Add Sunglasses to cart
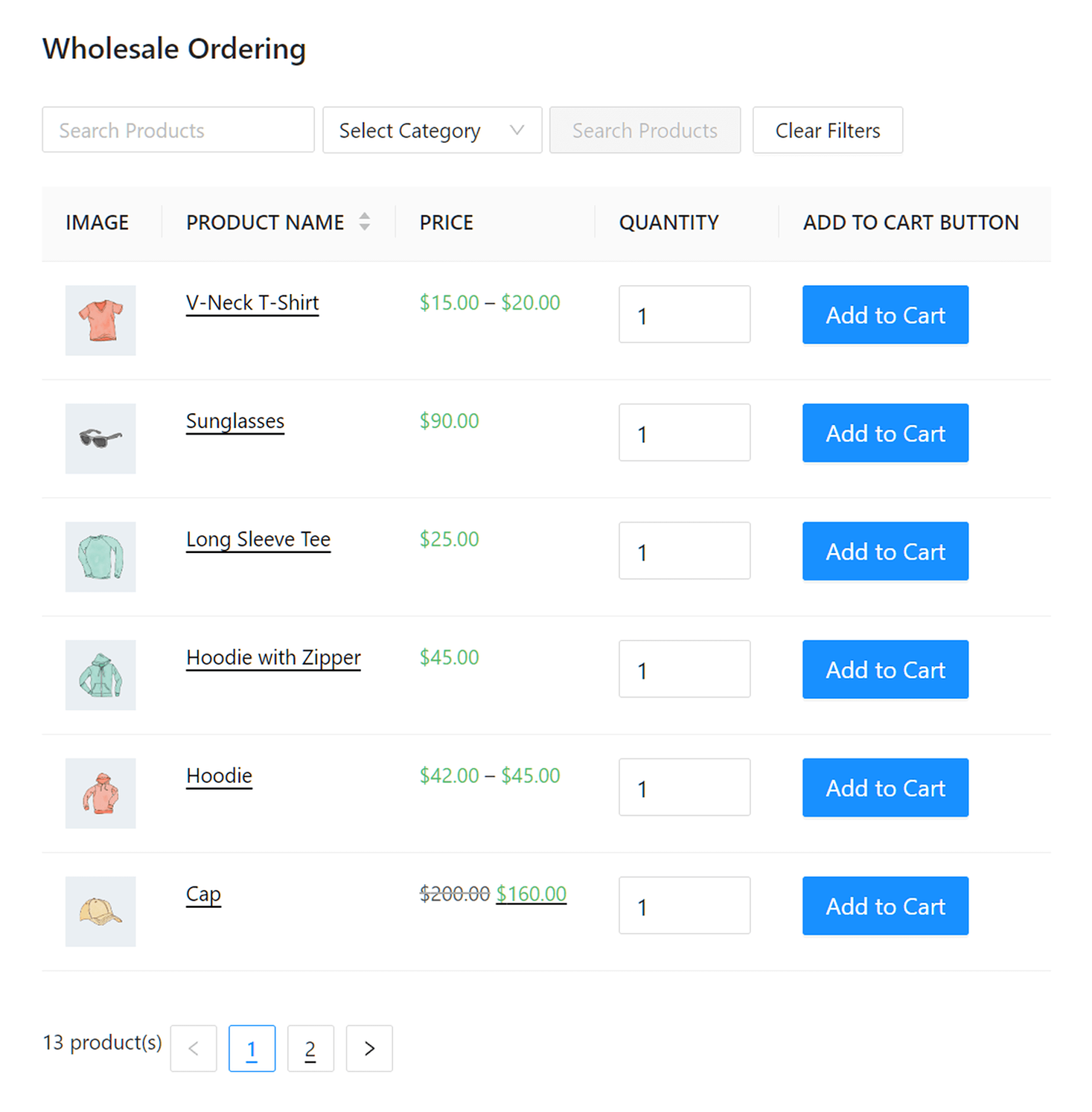 click(x=885, y=433)
